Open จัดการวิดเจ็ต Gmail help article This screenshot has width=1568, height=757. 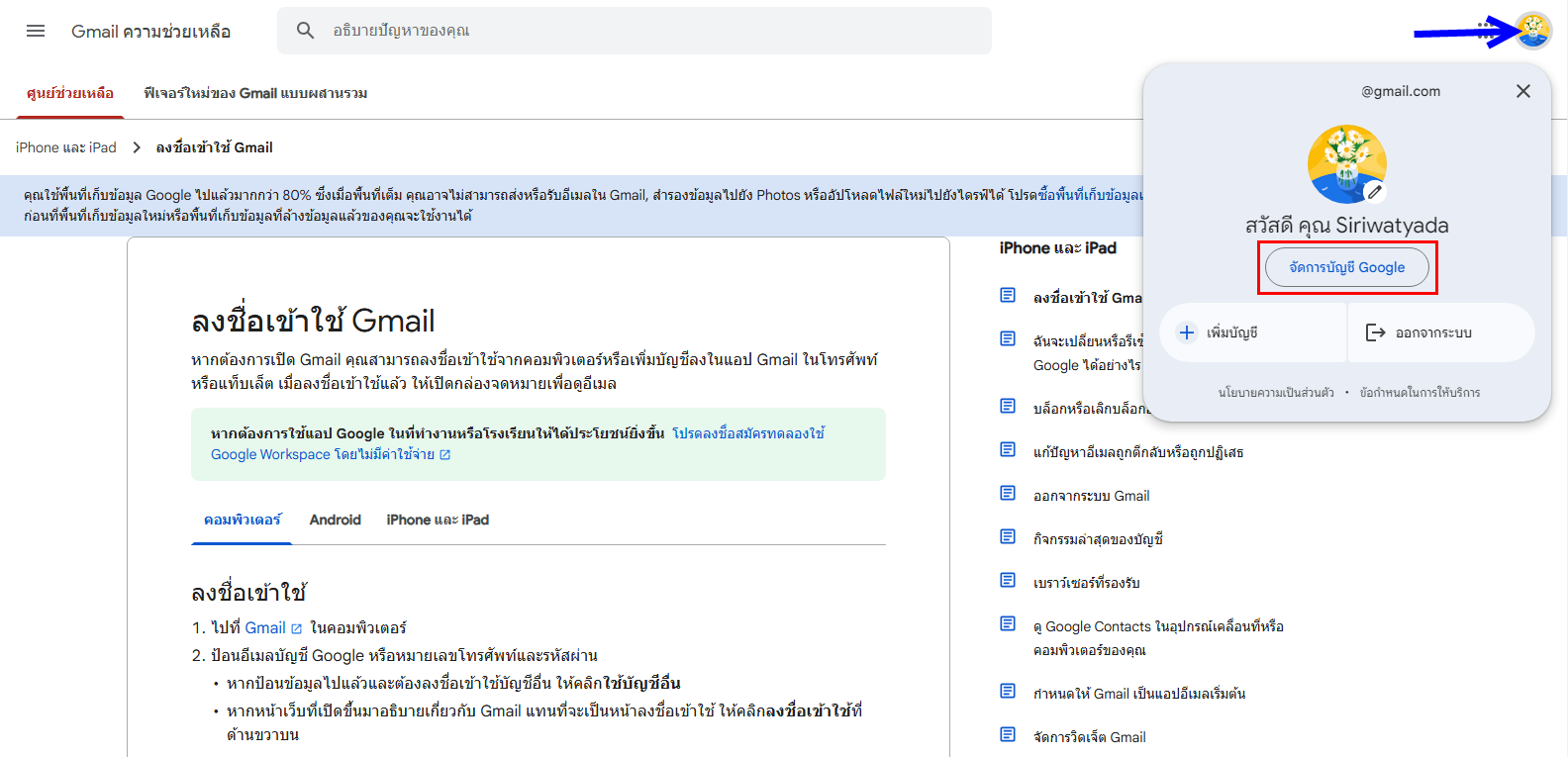[1090, 737]
